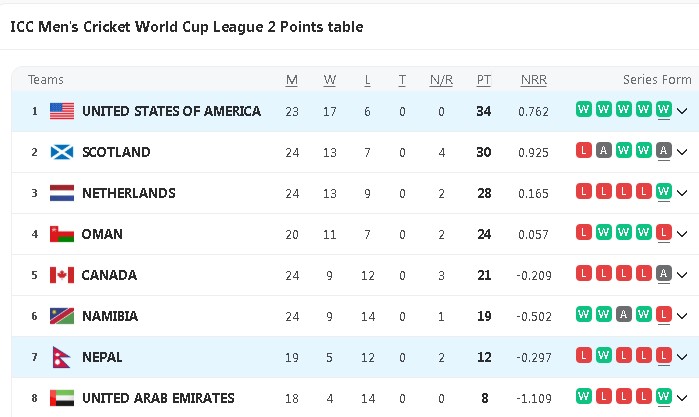Click the Canada flag icon

click(x=62, y=275)
